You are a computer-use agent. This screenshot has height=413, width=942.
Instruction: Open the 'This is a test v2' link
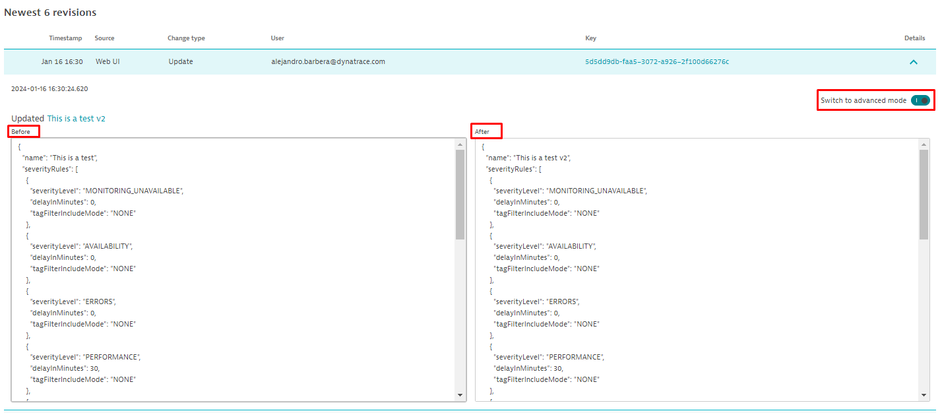pos(76,118)
